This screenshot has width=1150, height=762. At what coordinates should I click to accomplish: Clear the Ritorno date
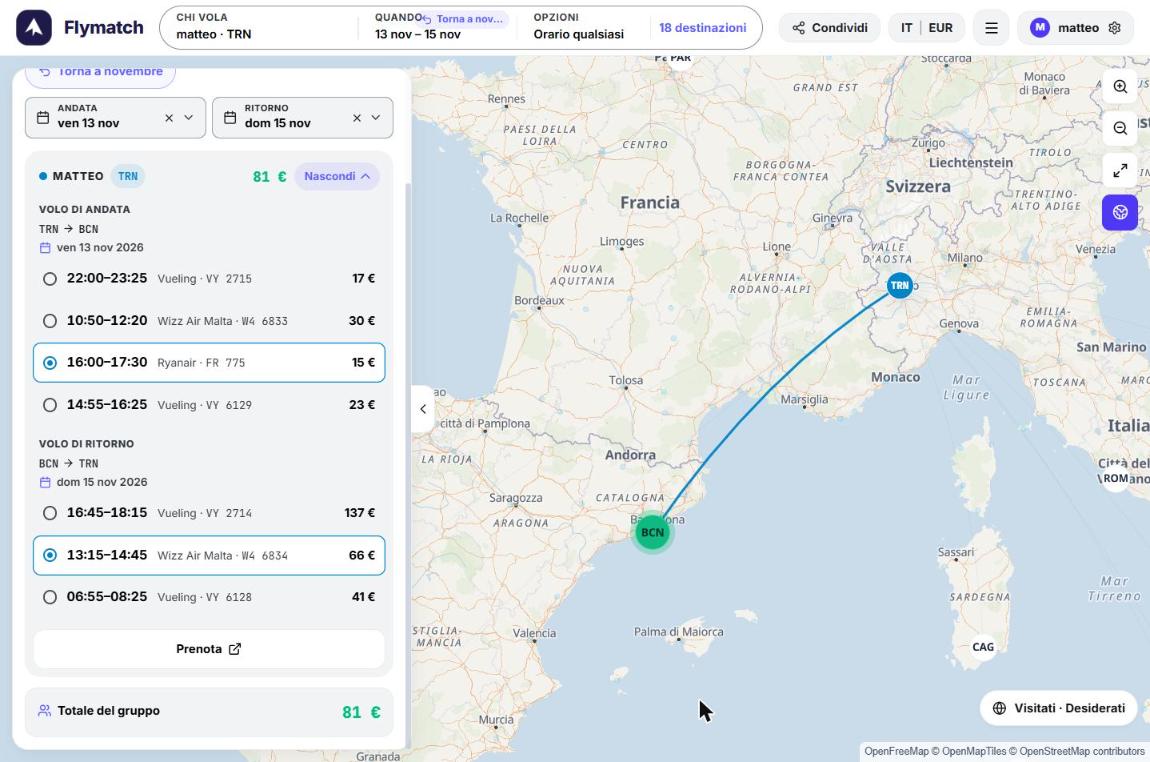coord(356,117)
